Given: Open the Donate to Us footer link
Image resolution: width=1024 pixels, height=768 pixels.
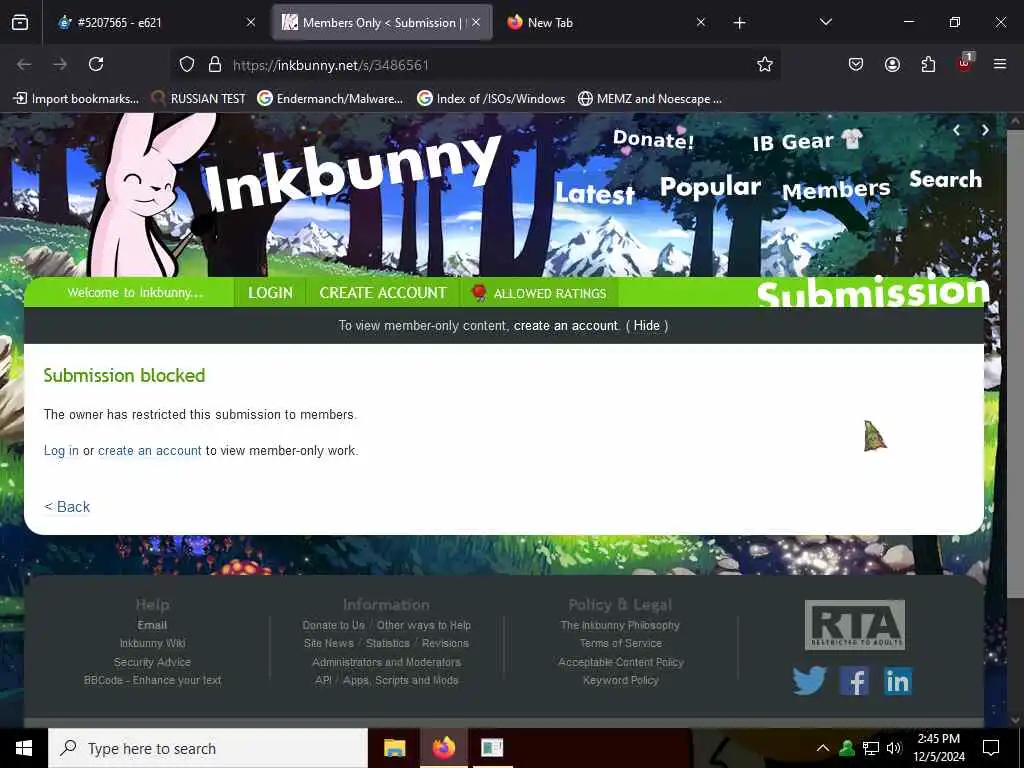Looking at the screenshot, I should click(334, 625).
